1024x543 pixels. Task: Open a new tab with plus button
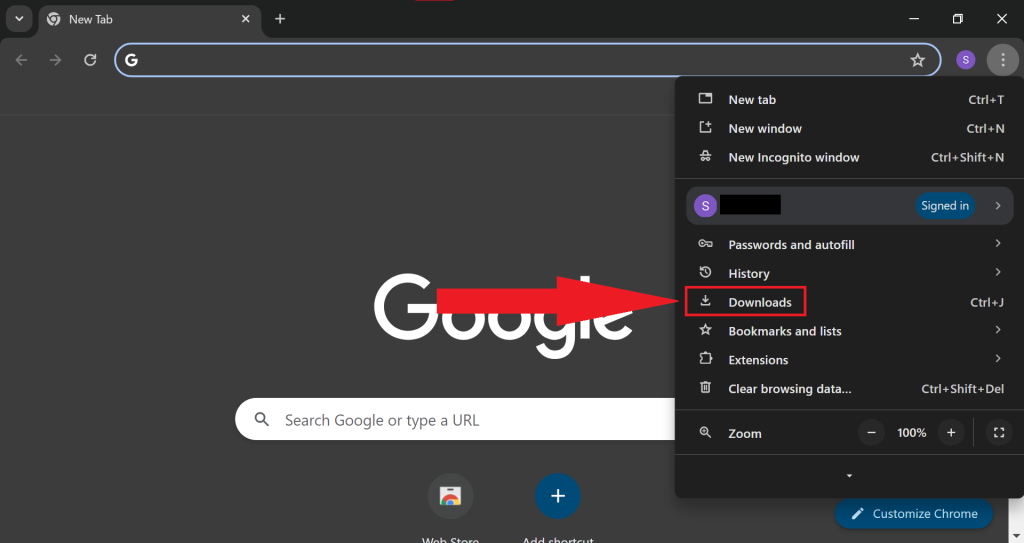click(280, 19)
